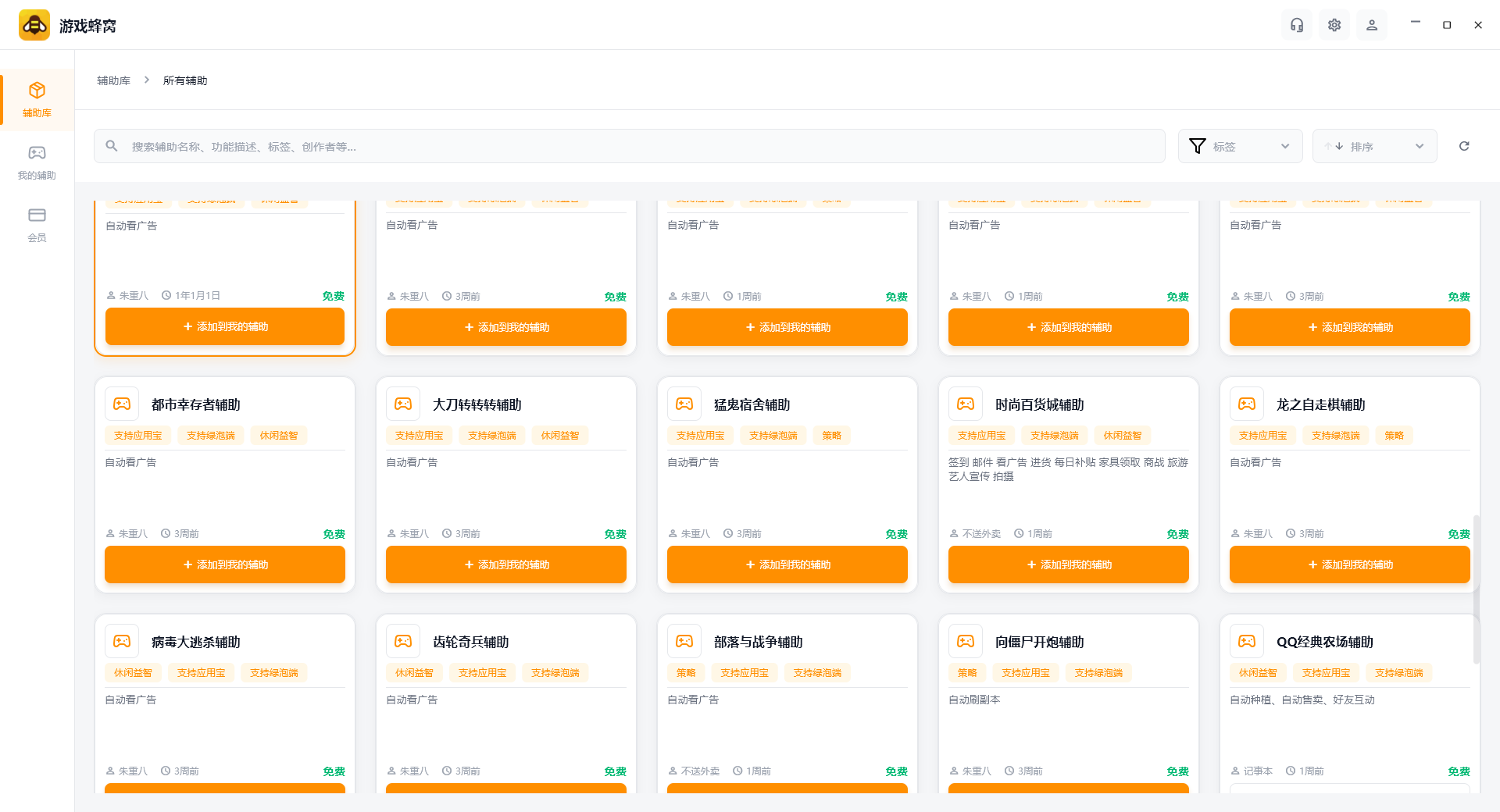Click the 自动刷副本 description text
Image resolution: width=1500 pixels, height=812 pixels.
(x=974, y=700)
